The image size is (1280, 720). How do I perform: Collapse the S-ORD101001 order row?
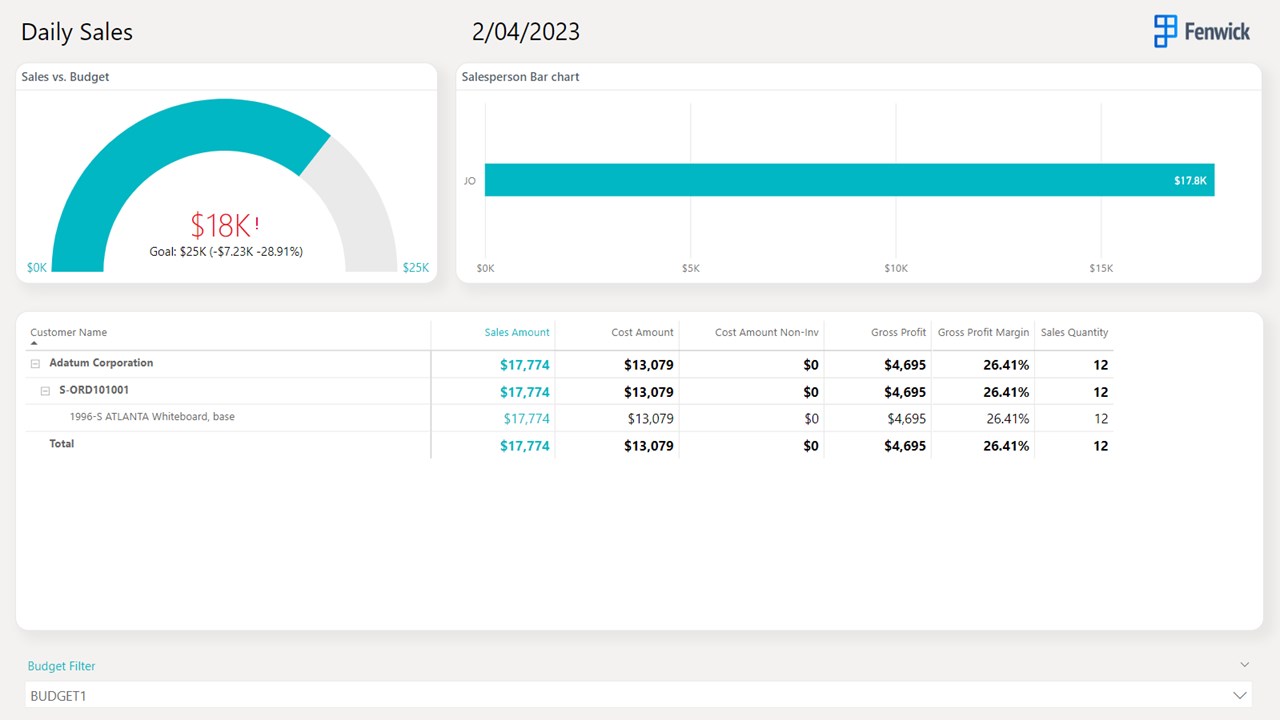(x=45, y=391)
